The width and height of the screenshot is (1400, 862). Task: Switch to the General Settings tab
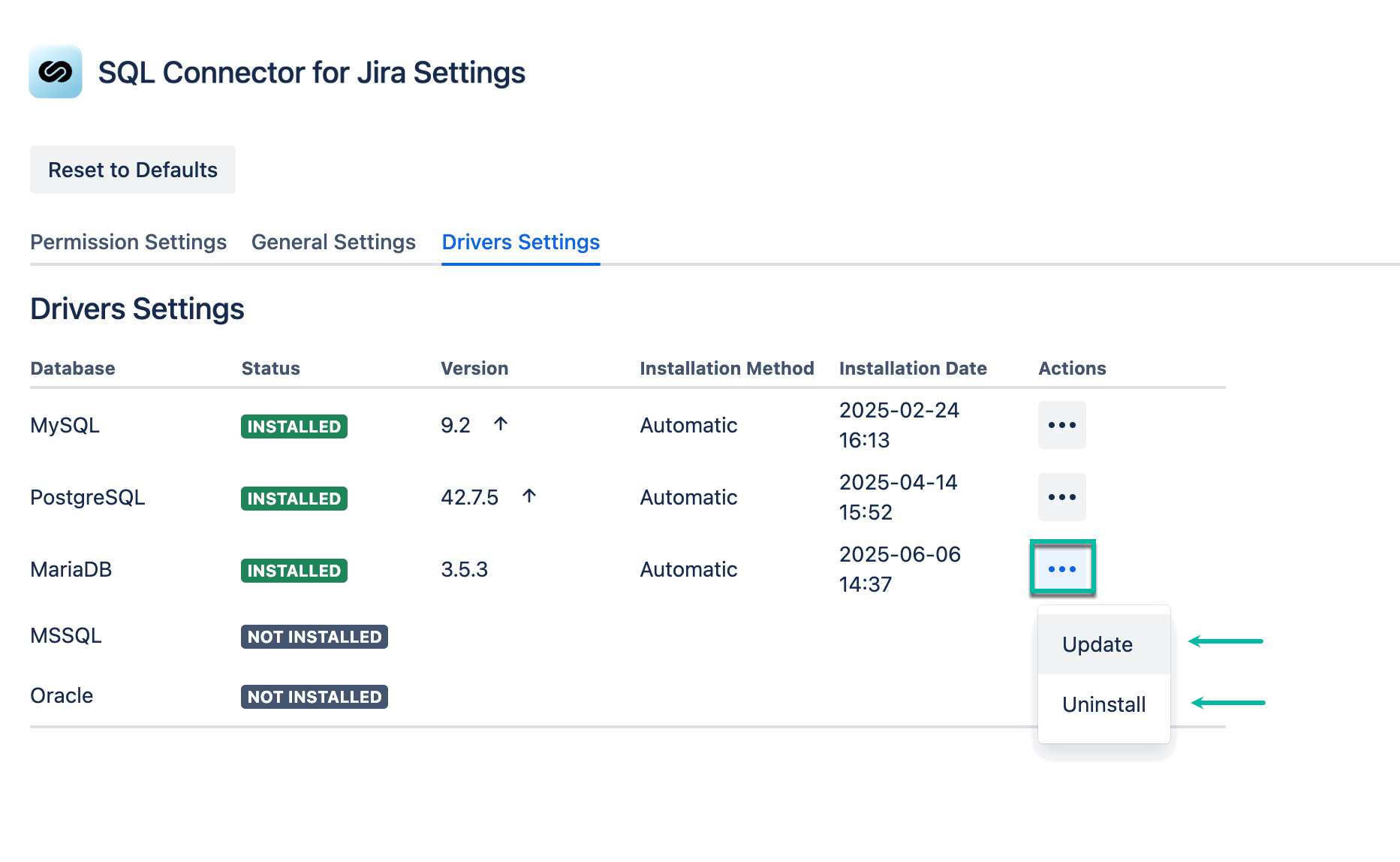tap(333, 242)
